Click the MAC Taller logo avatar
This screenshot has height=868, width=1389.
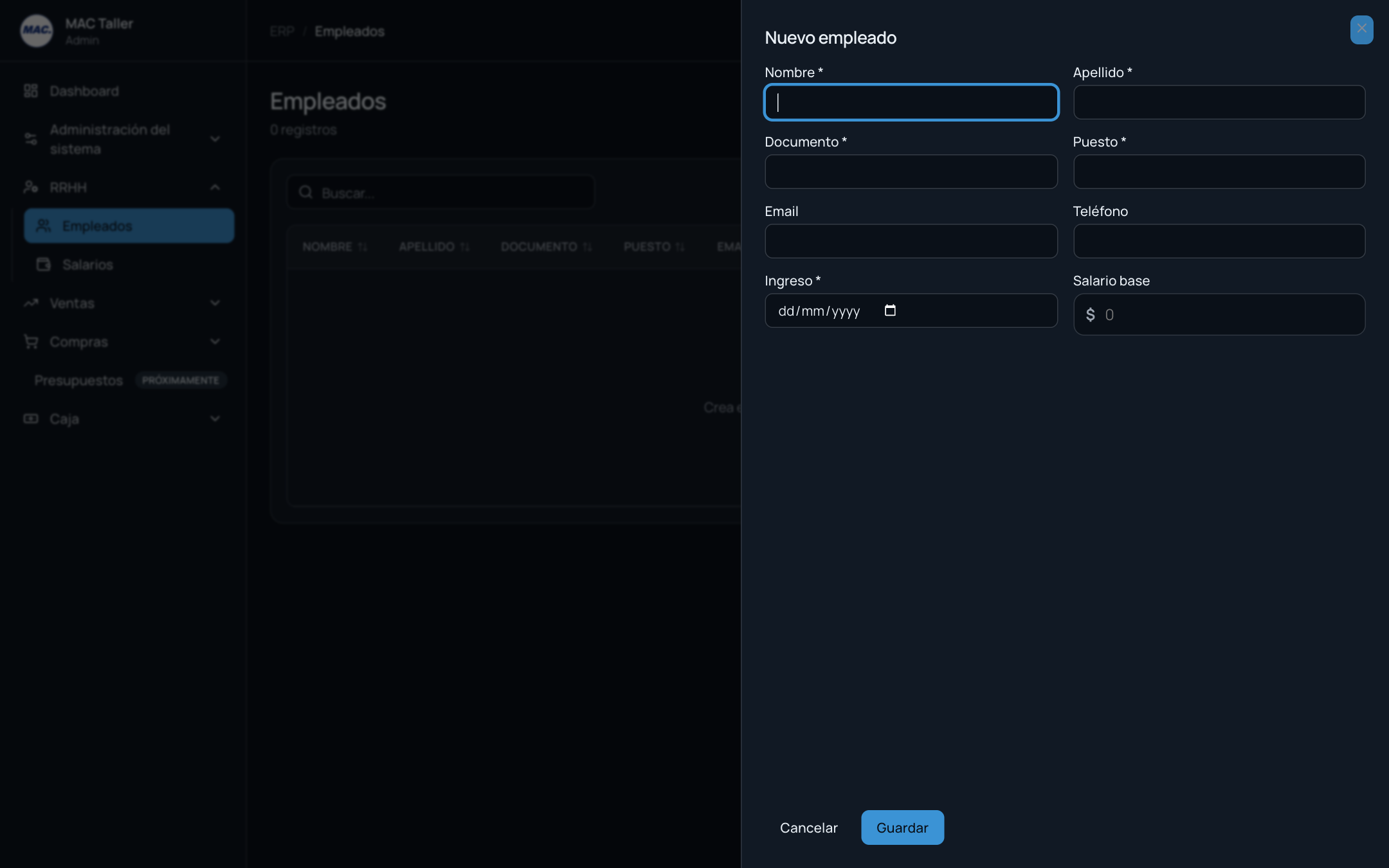37,30
